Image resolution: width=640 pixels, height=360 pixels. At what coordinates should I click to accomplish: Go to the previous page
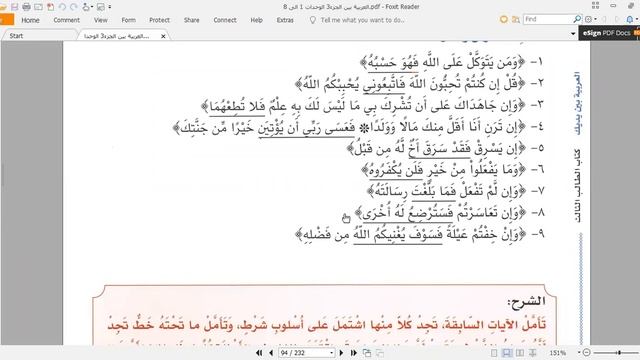point(271,353)
